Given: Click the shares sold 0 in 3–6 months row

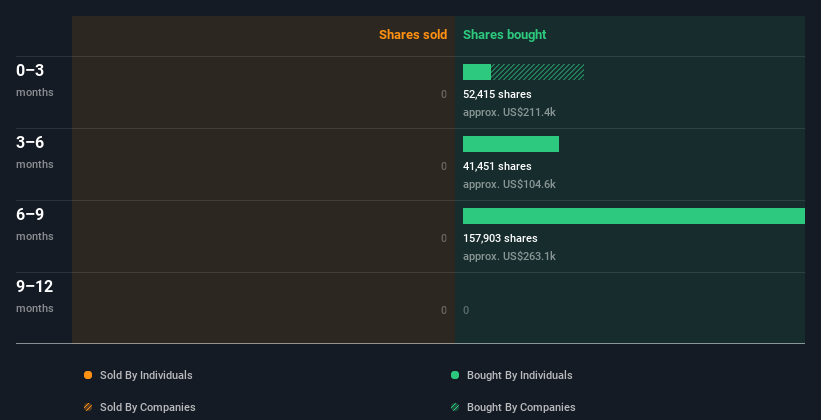Looking at the screenshot, I should tap(444, 166).
